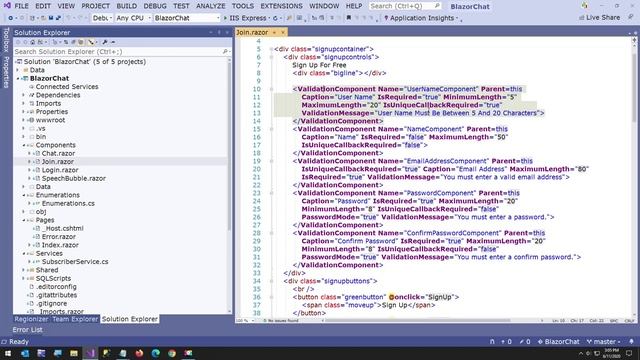Toggle bookmark icon in toolbar
640x360 pixels.
[x=349, y=18]
